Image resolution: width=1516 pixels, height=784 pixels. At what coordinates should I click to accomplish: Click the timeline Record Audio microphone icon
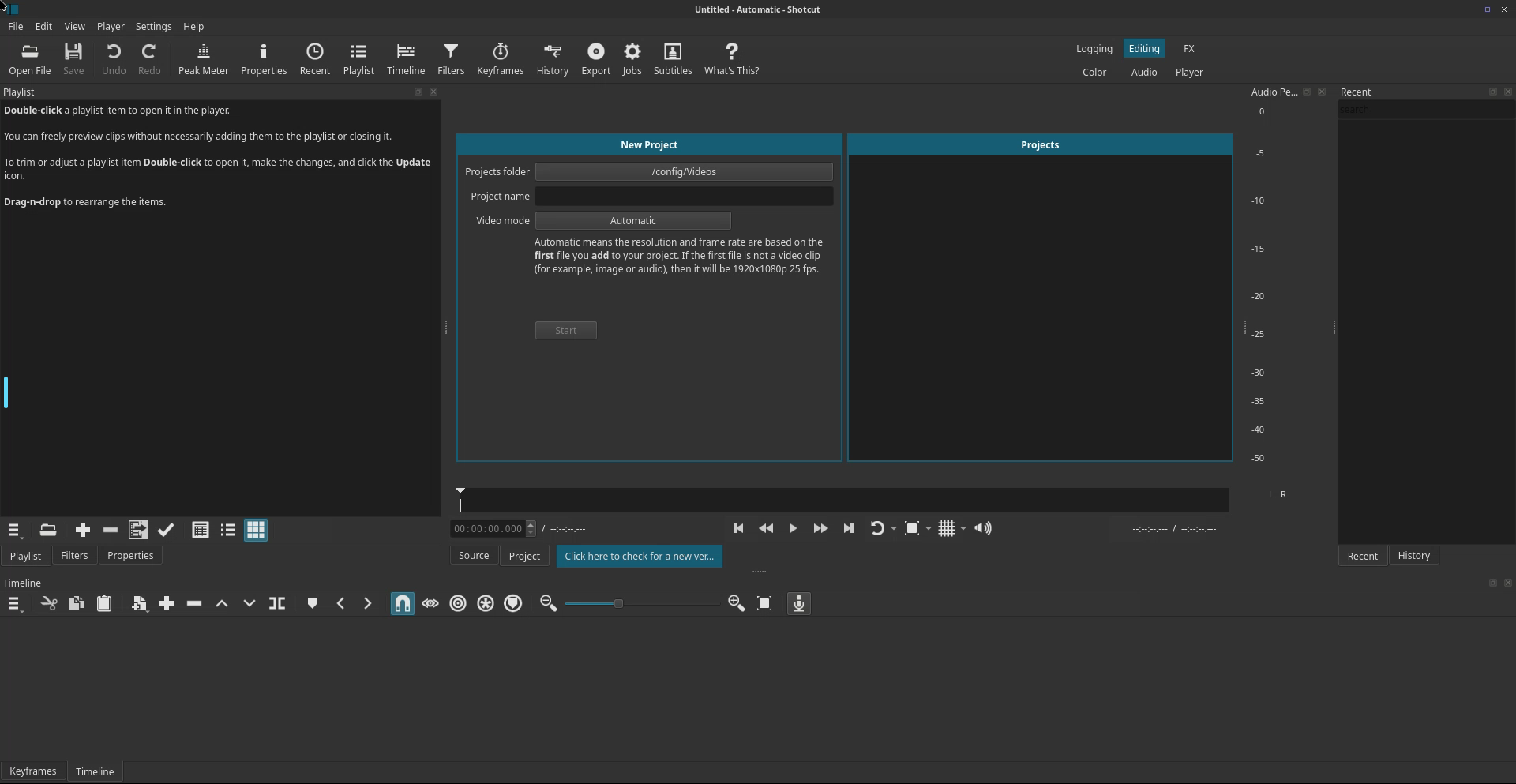(798, 604)
